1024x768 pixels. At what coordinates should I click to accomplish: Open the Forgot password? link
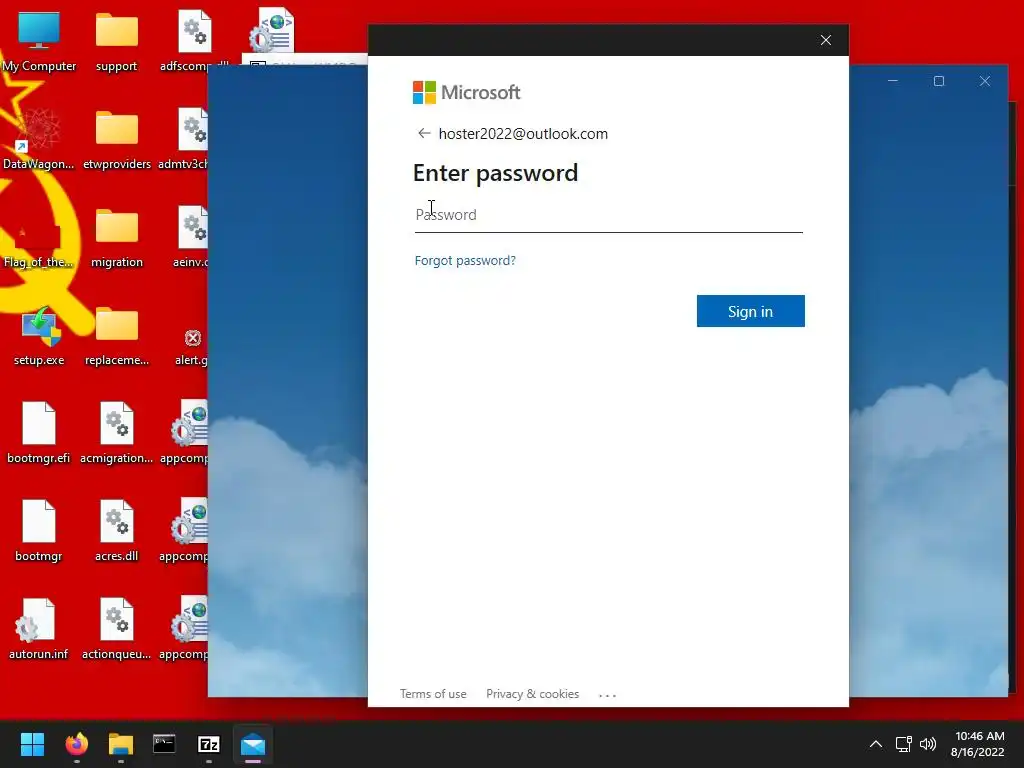click(465, 261)
